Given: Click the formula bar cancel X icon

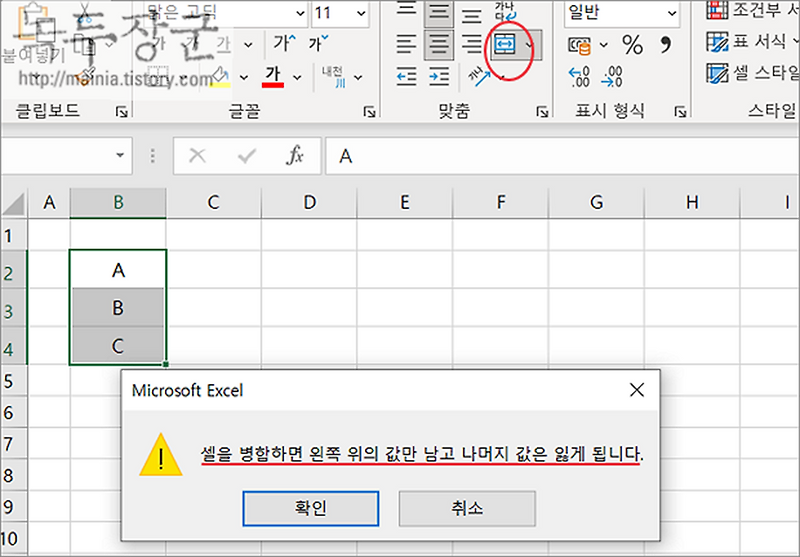Looking at the screenshot, I should pos(197,156).
